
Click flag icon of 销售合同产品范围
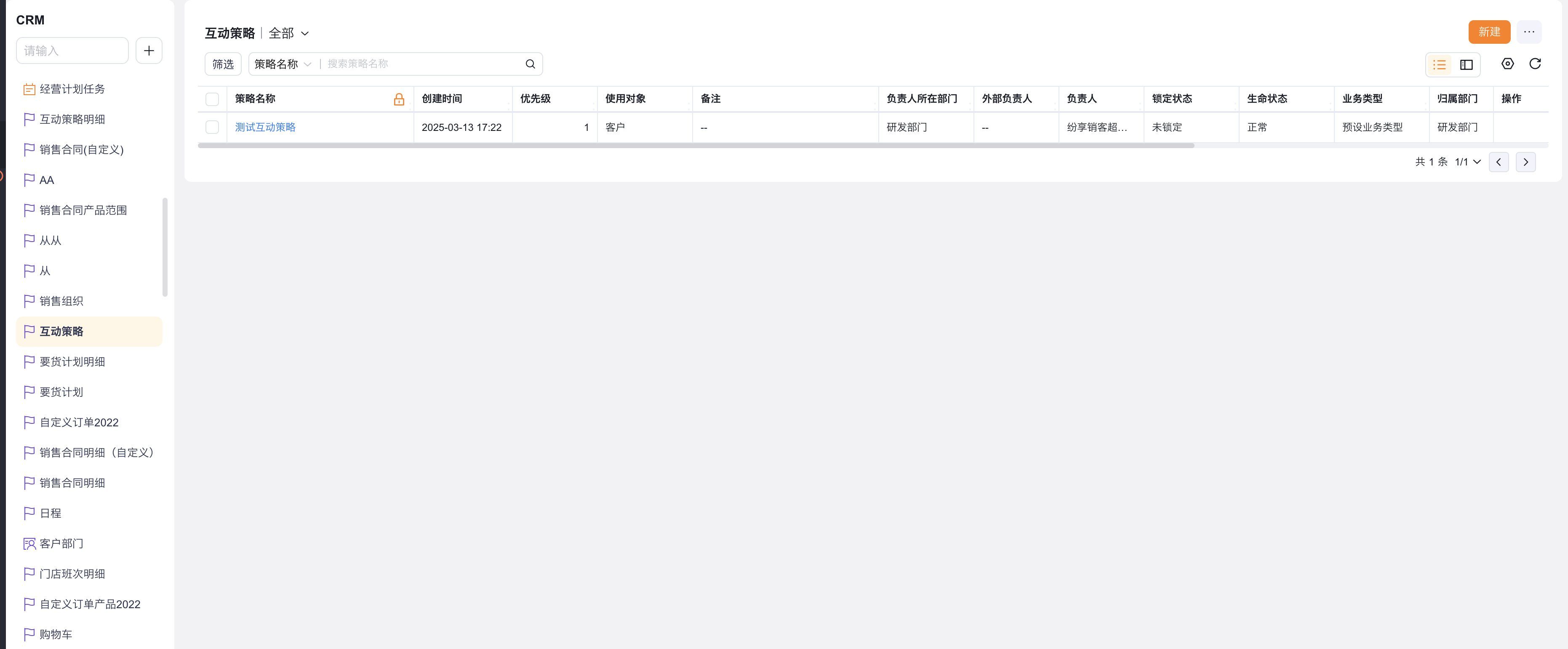tap(29, 210)
